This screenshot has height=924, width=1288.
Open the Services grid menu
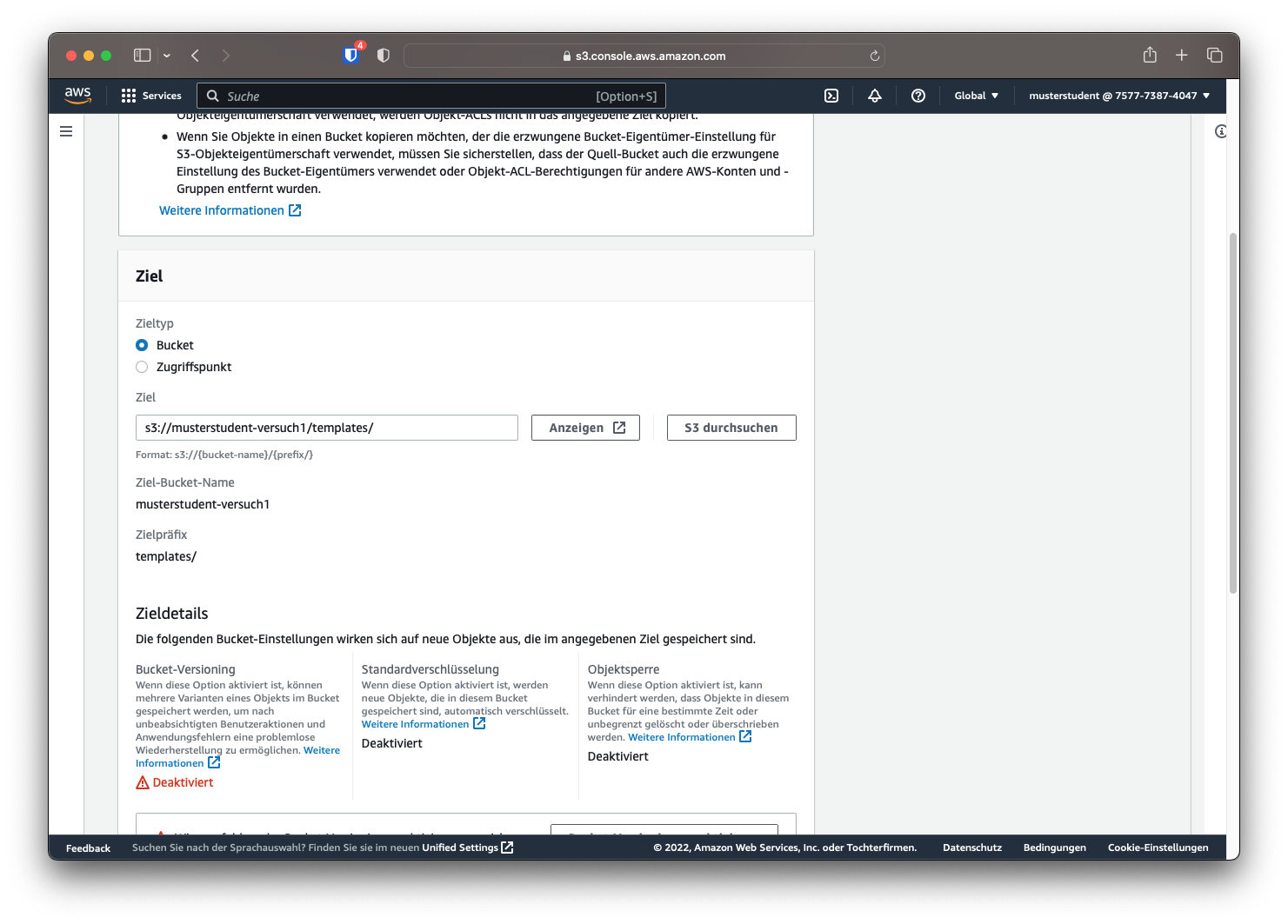129,96
